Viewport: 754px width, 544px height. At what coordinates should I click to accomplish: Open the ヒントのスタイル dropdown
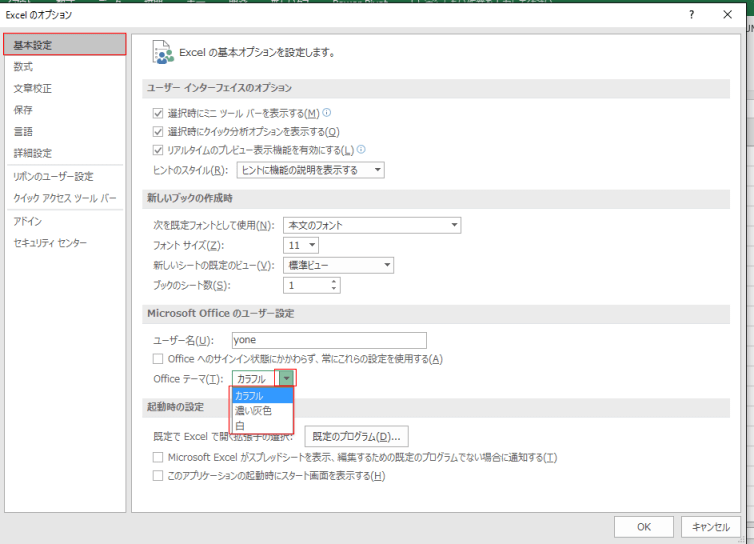(x=310, y=170)
